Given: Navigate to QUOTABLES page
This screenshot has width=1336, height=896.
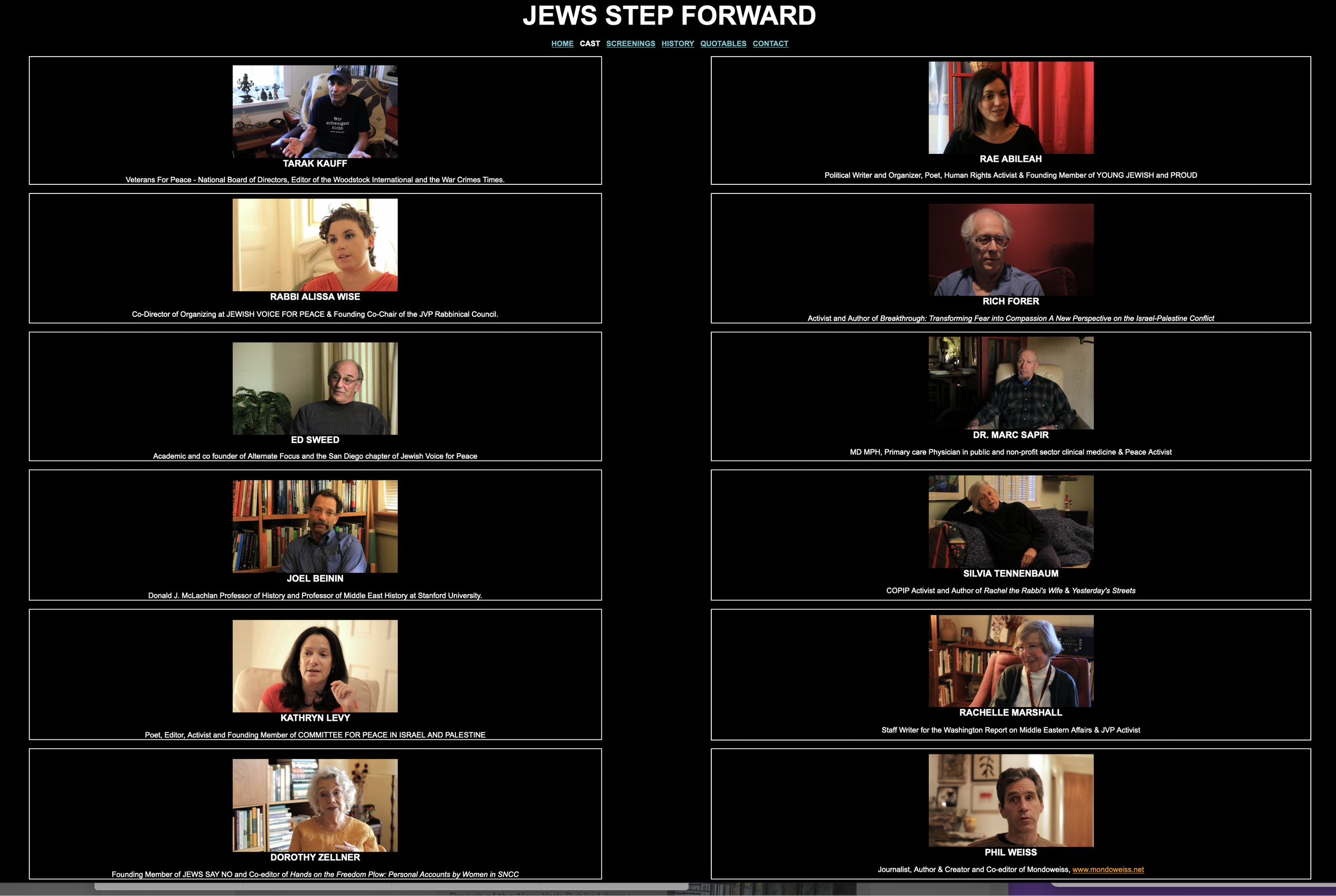Looking at the screenshot, I should (x=723, y=43).
